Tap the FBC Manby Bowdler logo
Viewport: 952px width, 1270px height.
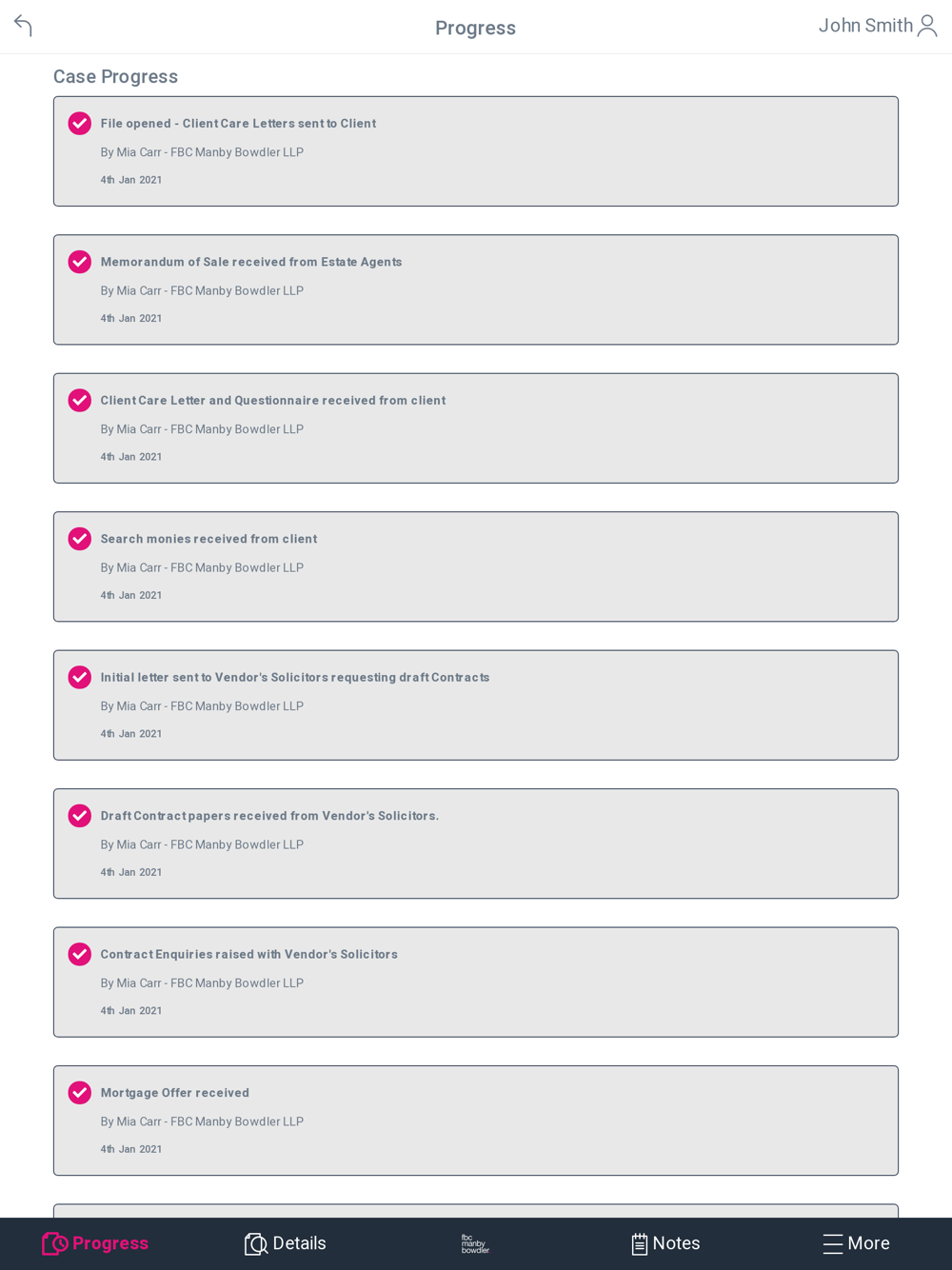pyautogui.click(x=475, y=1243)
